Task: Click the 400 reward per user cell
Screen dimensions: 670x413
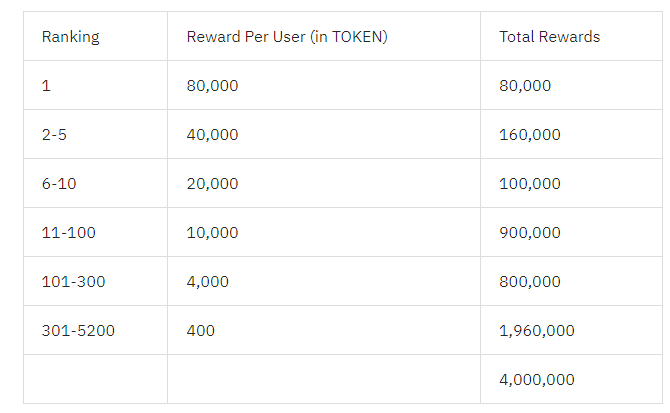Action: coord(201,331)
